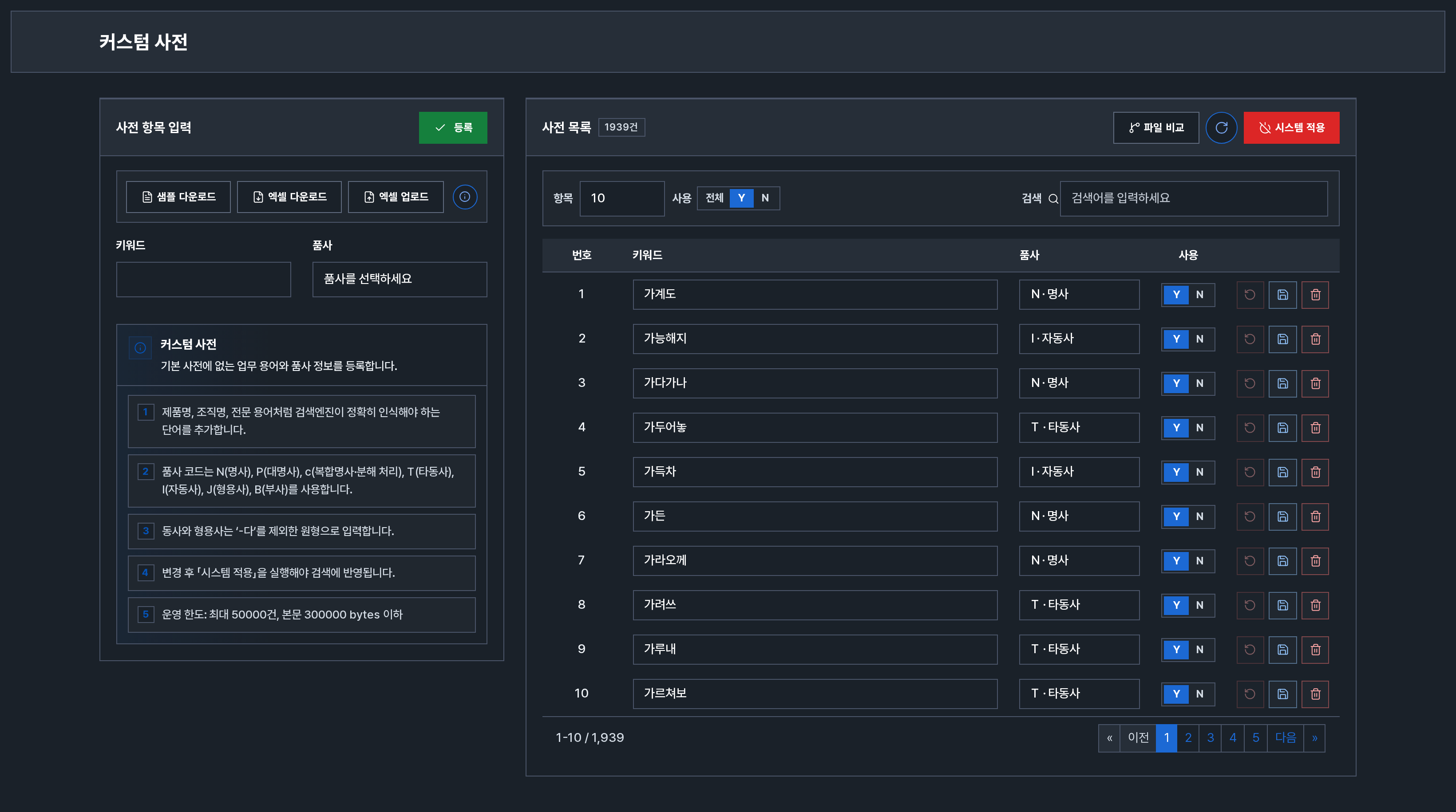The width and height of the screenshot is (1456, 812).
Task: Save the 가르쳐보 row
Action: pyautogui.click(x=1282, y=694)
